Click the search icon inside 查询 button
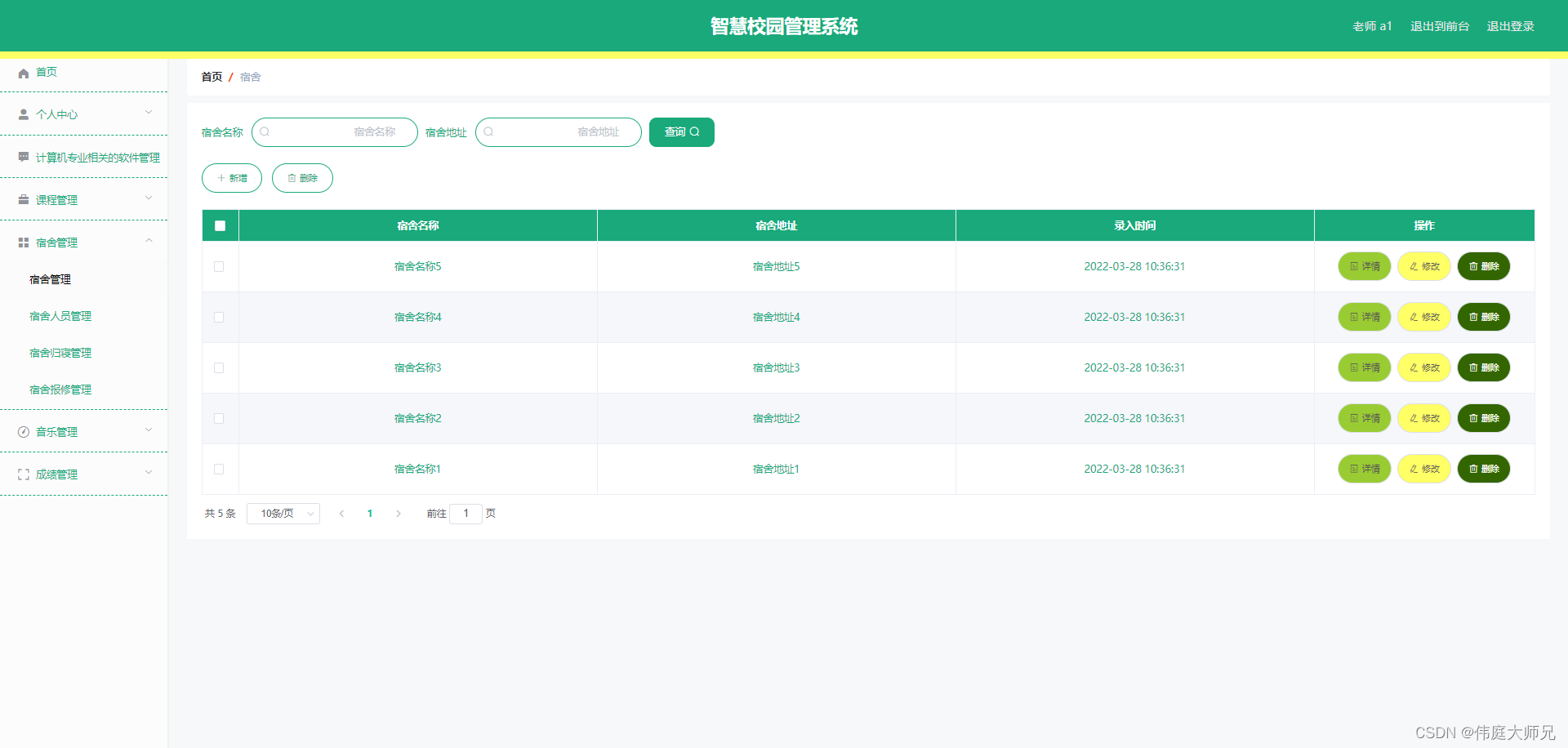Image resolution: width=1568 pixels, height=748 pixels. pos(696,131)
